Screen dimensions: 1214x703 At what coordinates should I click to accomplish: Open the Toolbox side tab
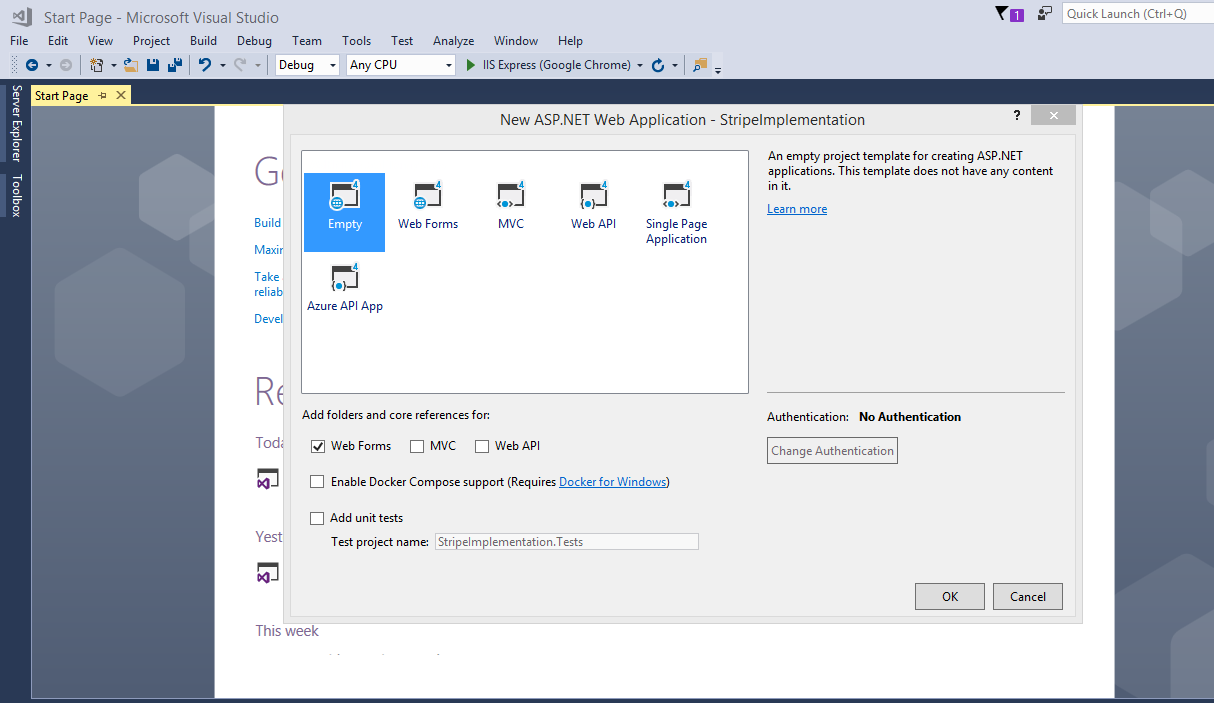16,195
